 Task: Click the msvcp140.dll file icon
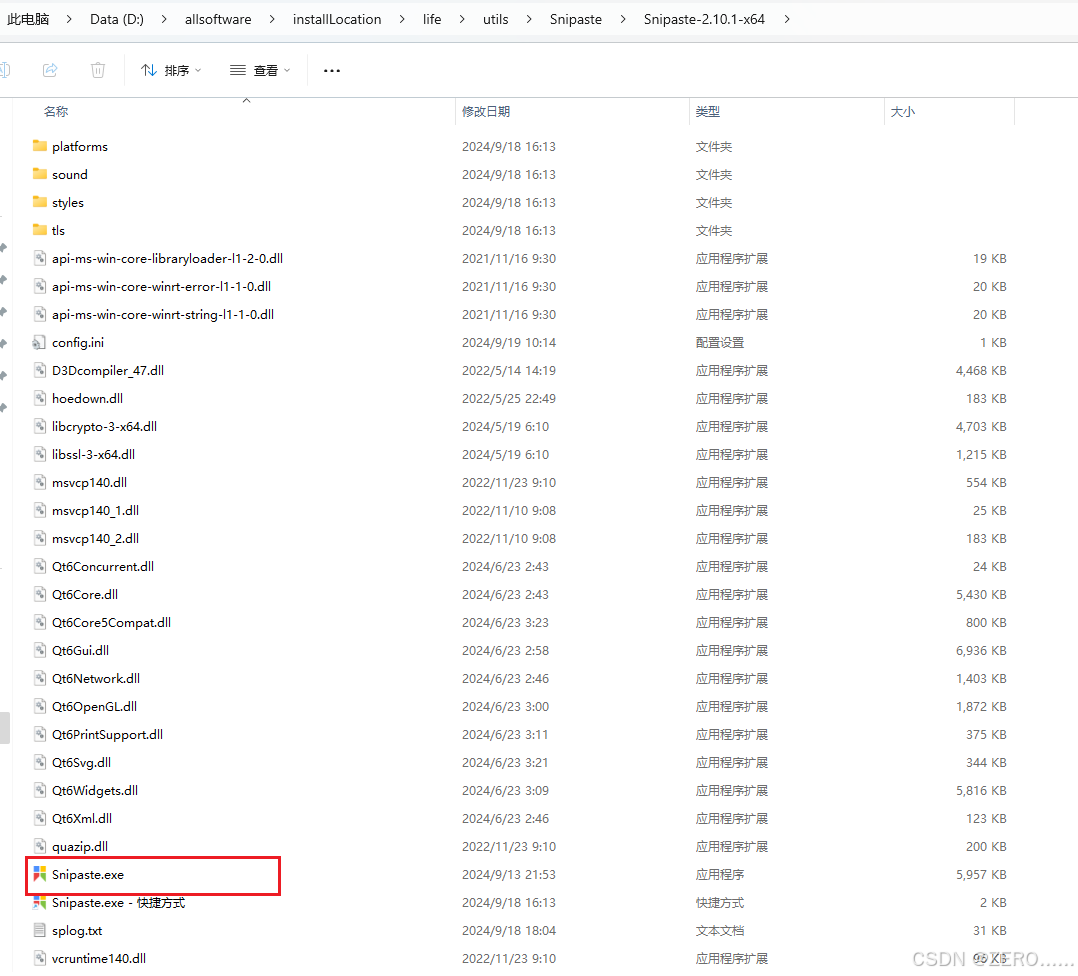(x=40, y=483)
